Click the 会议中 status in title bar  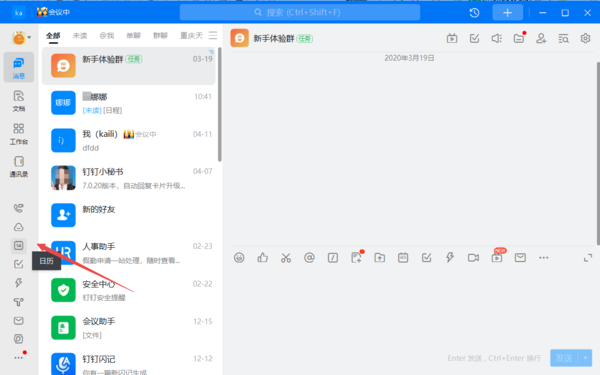pos(54,12)
